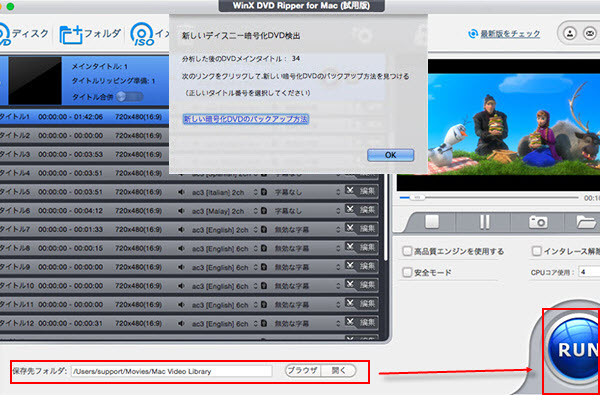
Task: Open タイトル7 無効な字幕 subtitle dropdown
Action: 307,230
